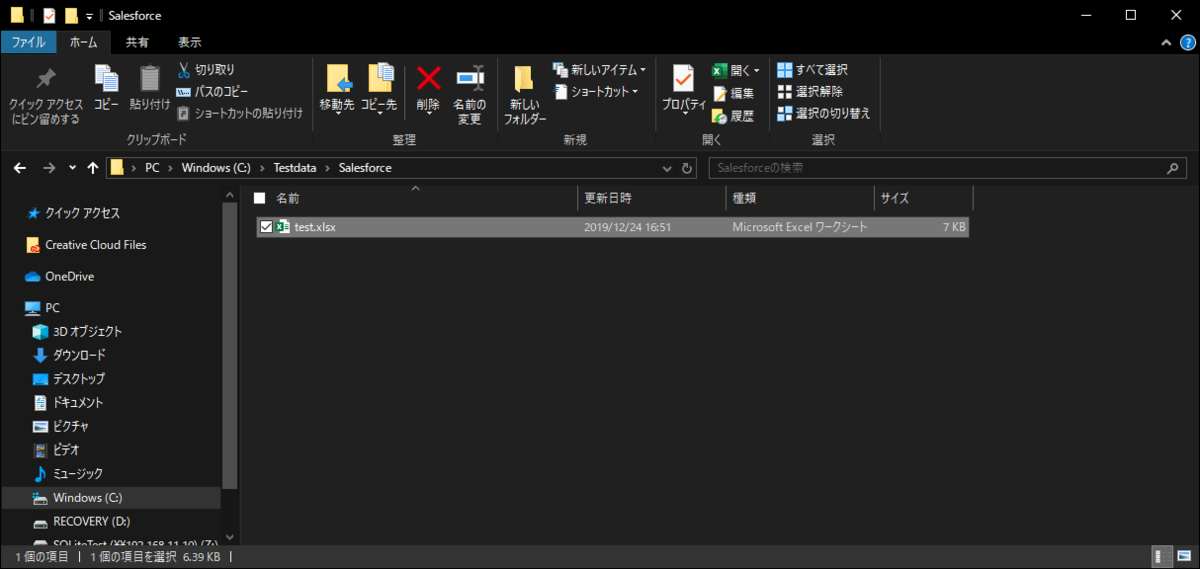The width and height of the screenshot is (1200, 569).
Task: Open the File (ファイル) tab
Action: pos(28,42)
